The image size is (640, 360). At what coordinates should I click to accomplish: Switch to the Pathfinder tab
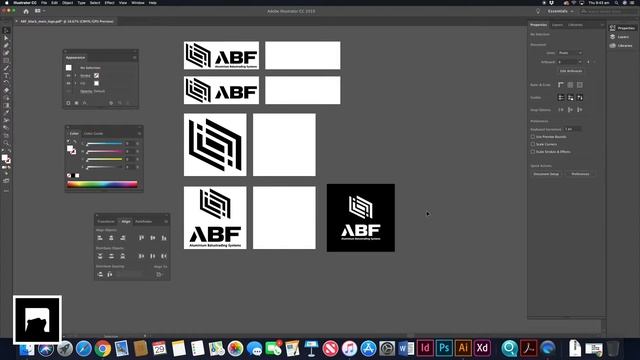[x=144, y=222]
